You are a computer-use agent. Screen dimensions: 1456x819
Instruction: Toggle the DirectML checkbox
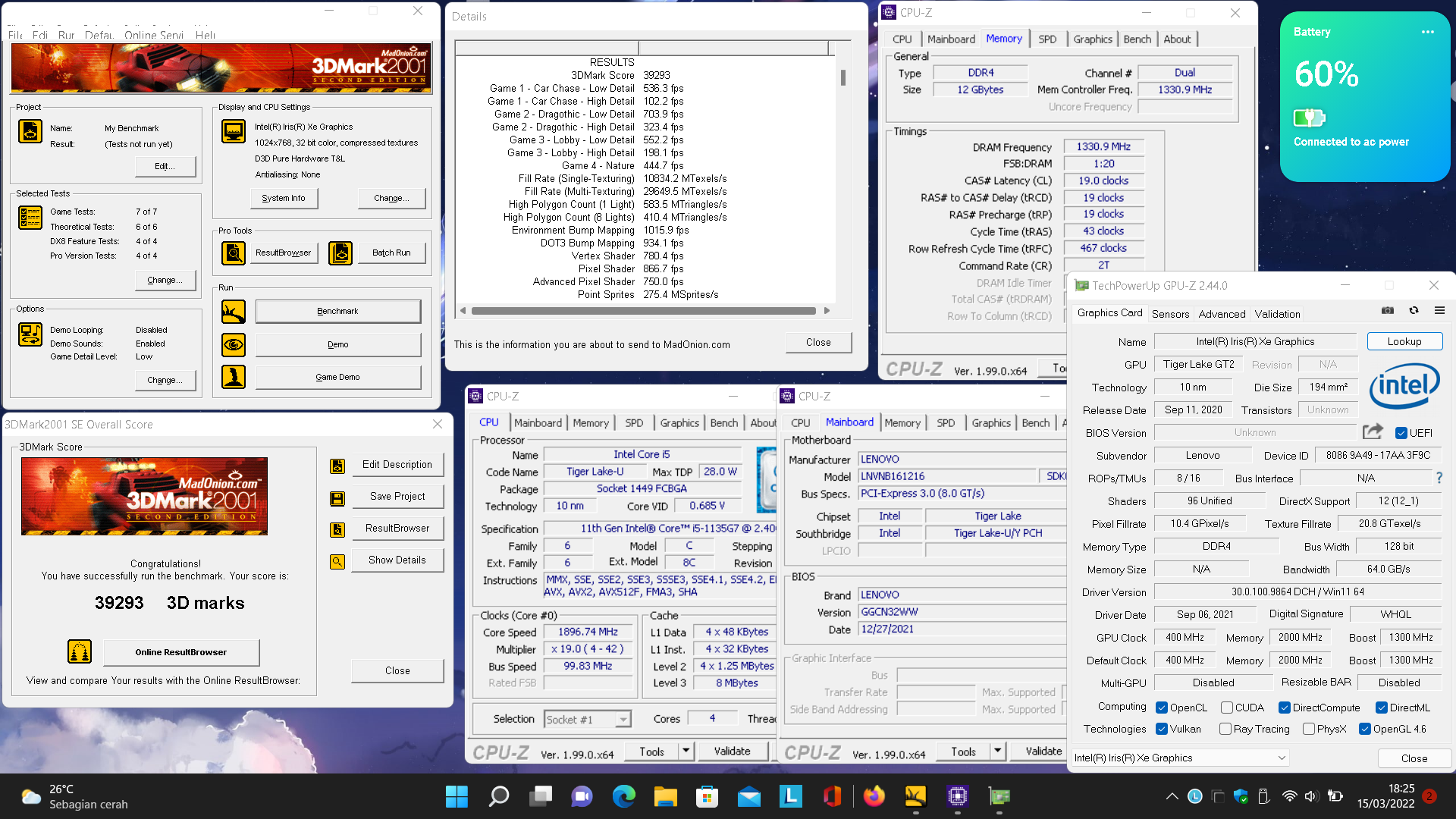pyautogui.click(x=1382, y=708)
